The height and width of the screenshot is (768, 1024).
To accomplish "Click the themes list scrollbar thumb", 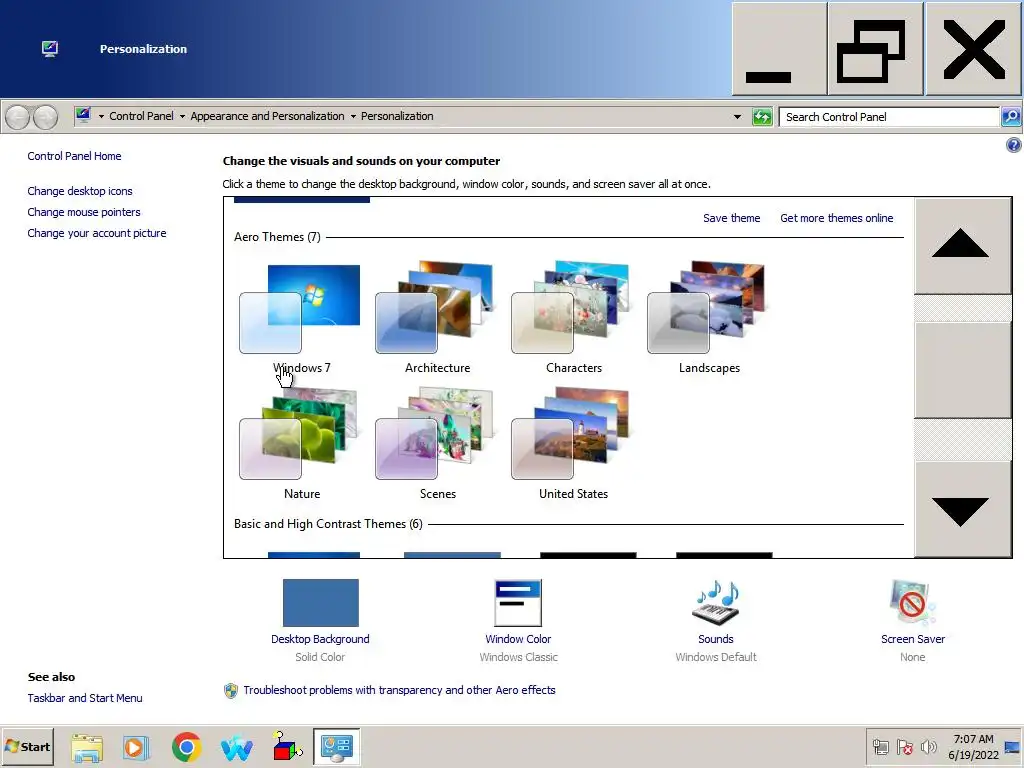I will [x=963, y=370].
